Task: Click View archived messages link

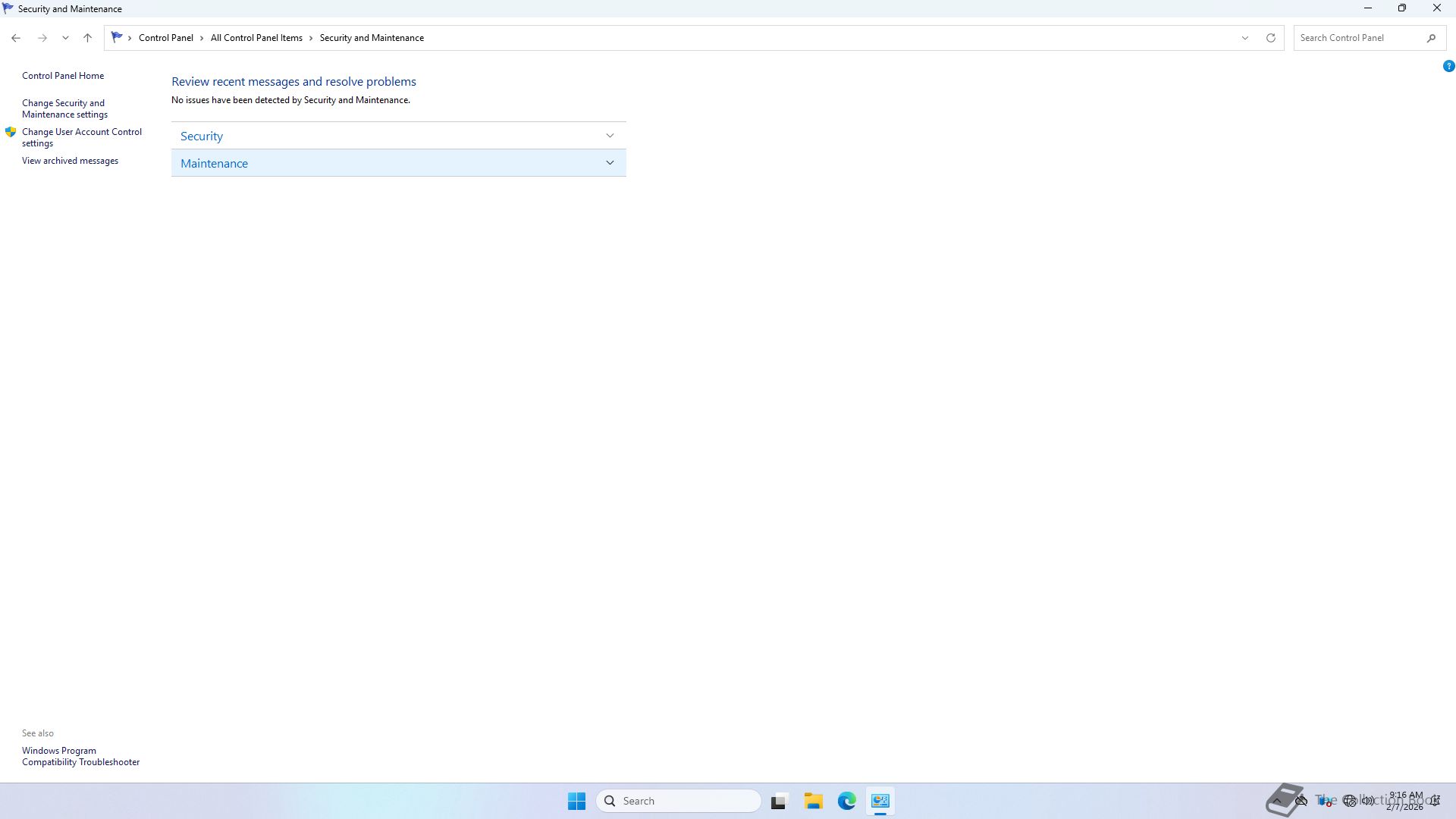Action: [x=70, y=161]
